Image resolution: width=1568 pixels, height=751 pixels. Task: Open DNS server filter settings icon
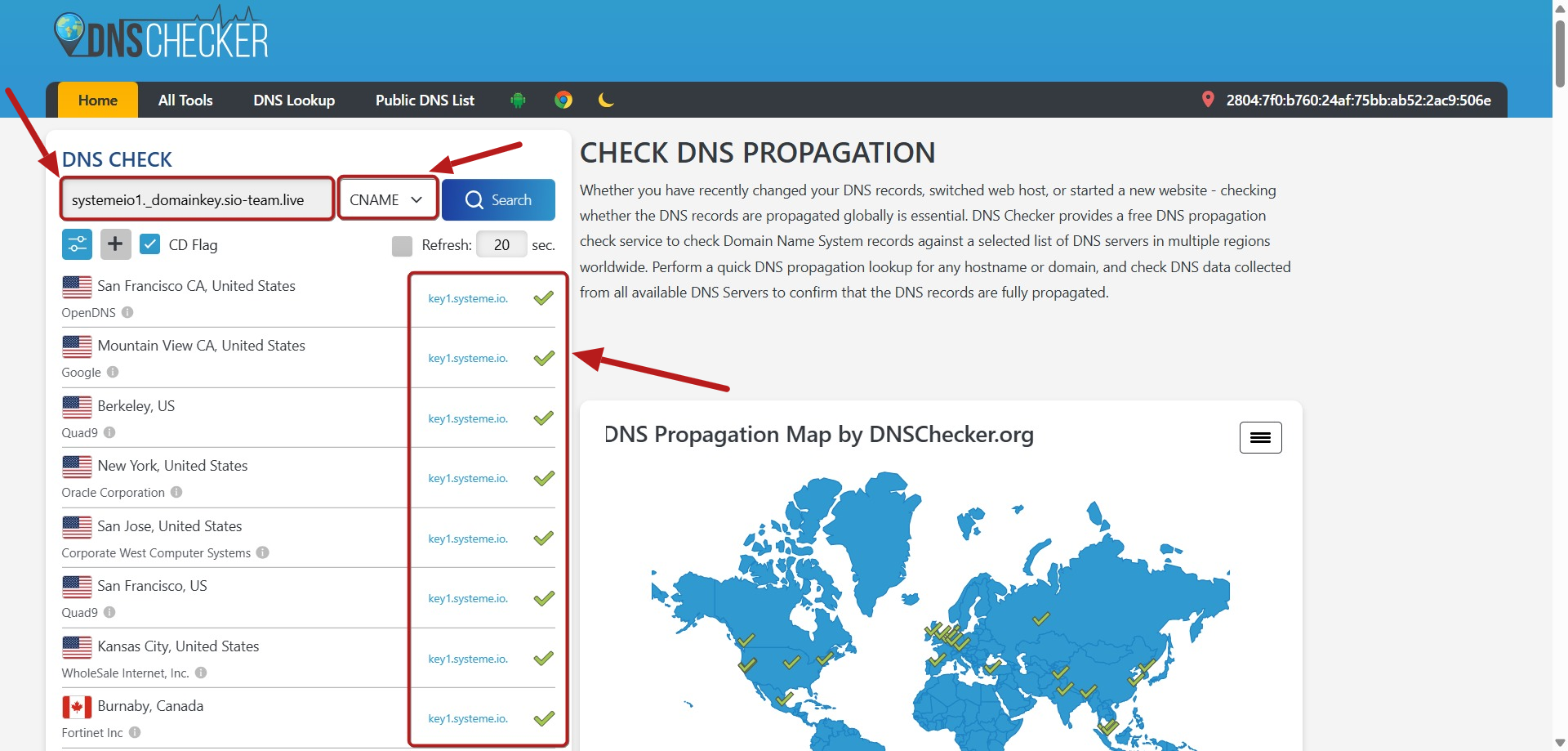77,244
